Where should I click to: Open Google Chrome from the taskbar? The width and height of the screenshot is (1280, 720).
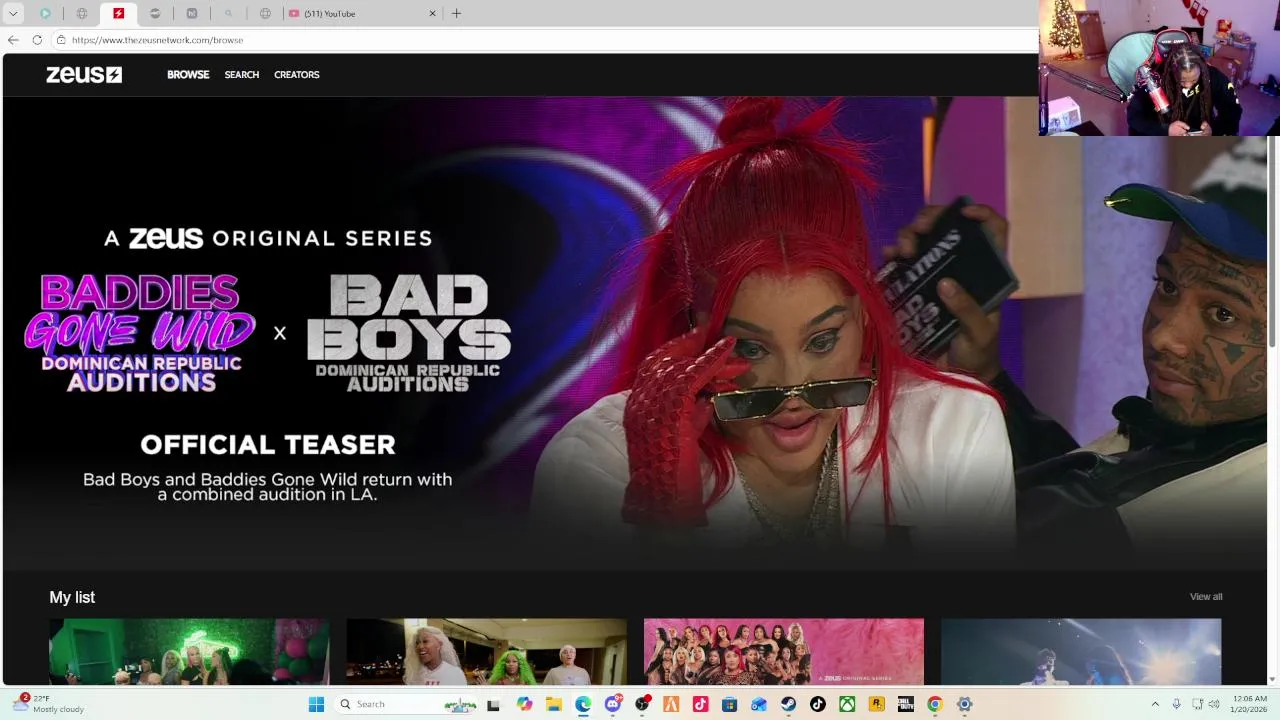[x=935, y=704]
